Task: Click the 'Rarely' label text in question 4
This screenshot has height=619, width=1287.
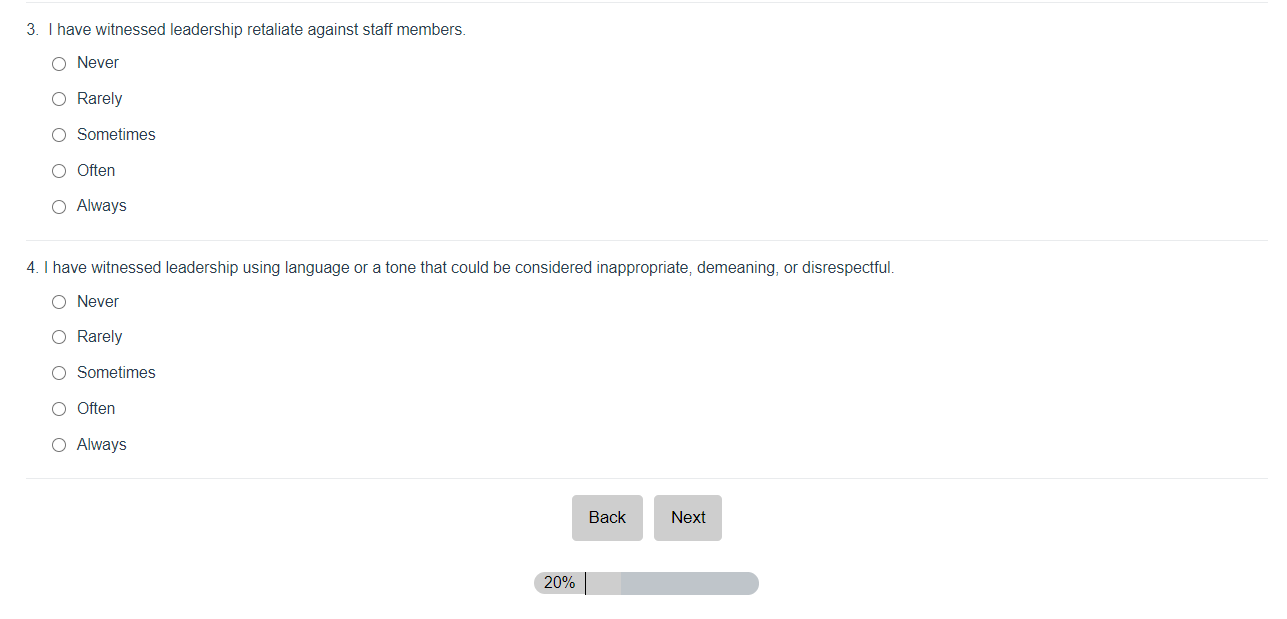Action: 100,337
